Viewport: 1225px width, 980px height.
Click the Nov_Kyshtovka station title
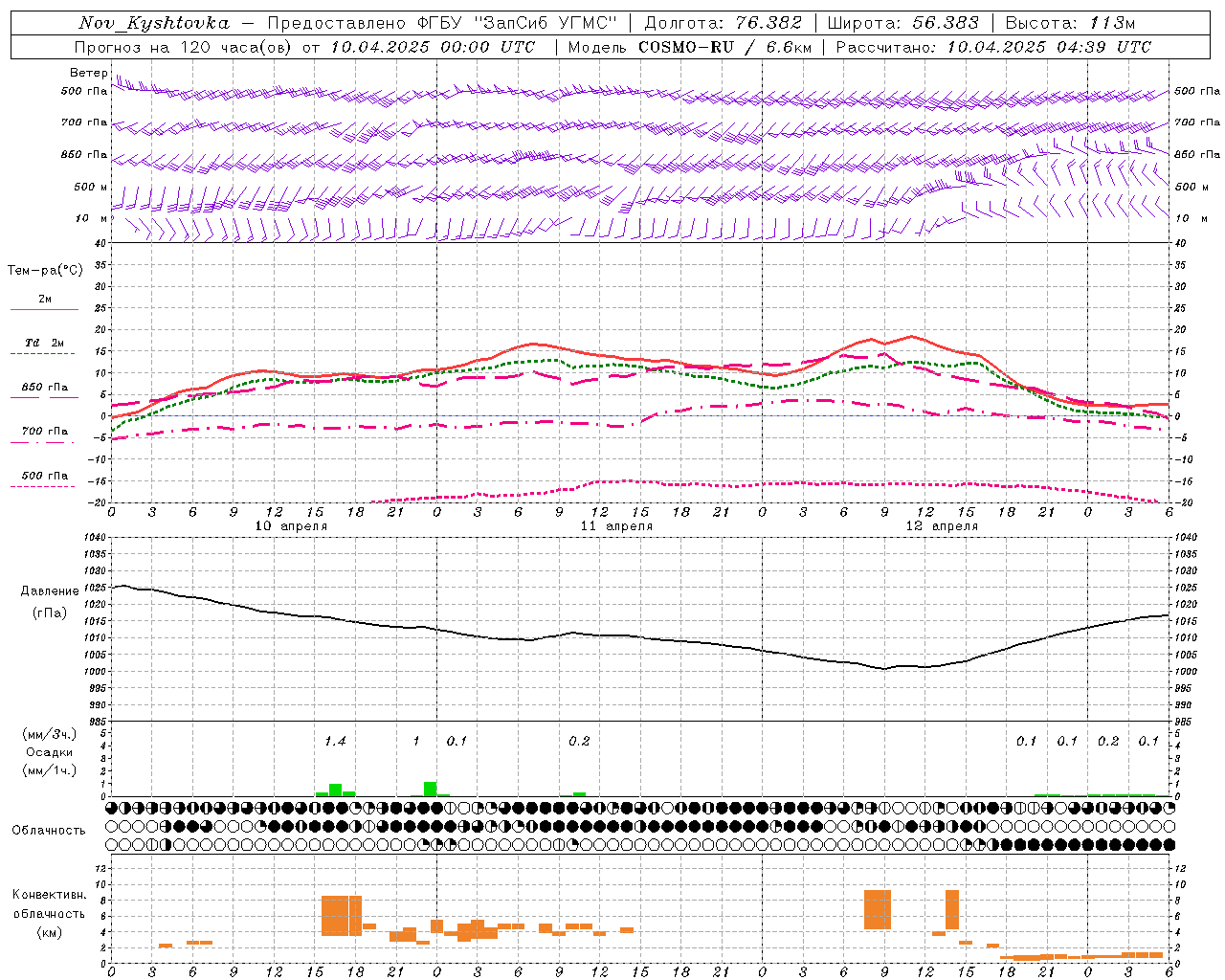(x=154, y=23)
